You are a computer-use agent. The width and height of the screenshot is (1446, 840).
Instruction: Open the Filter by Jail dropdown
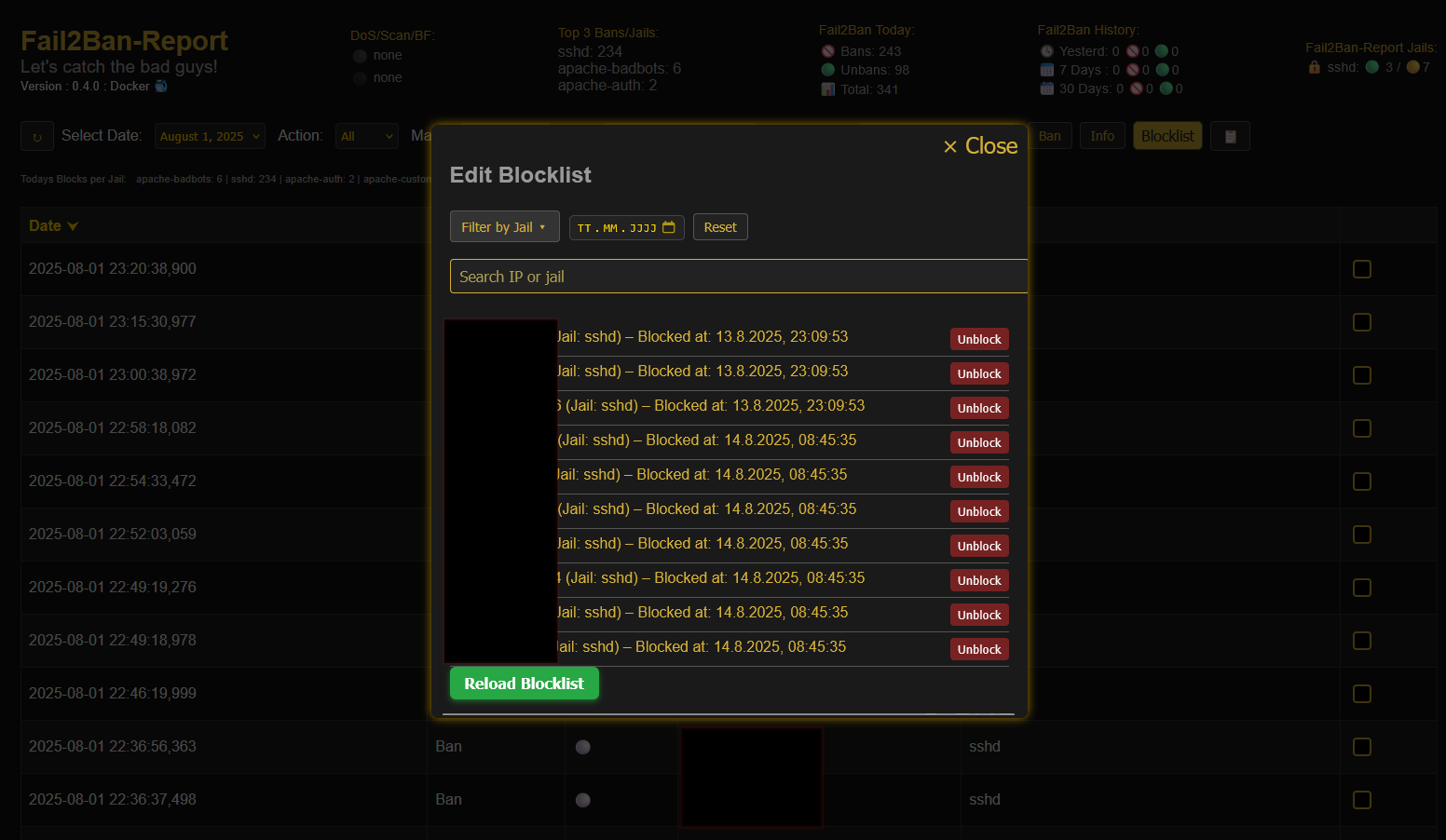(504, 227)
